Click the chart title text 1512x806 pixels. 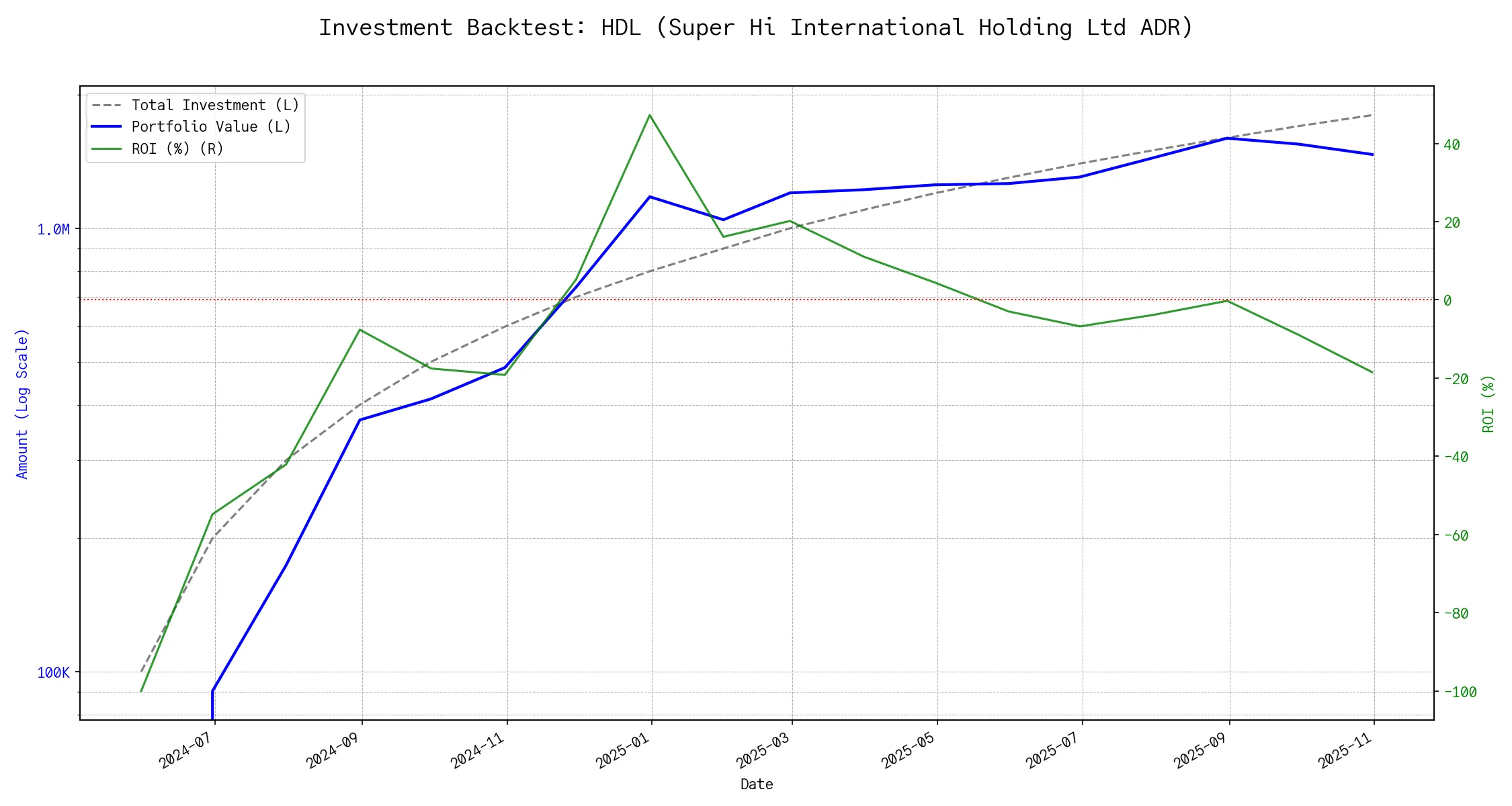(755, 28)
